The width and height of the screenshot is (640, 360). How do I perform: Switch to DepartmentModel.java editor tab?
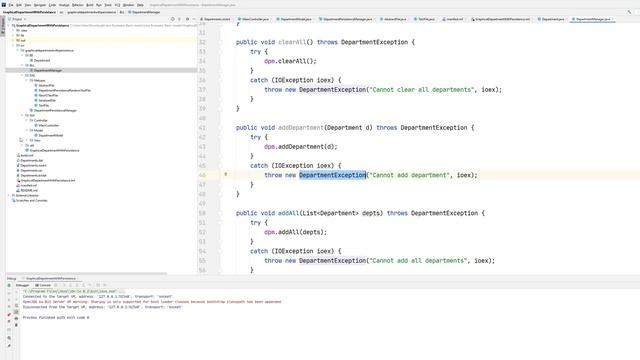point(296,19)
